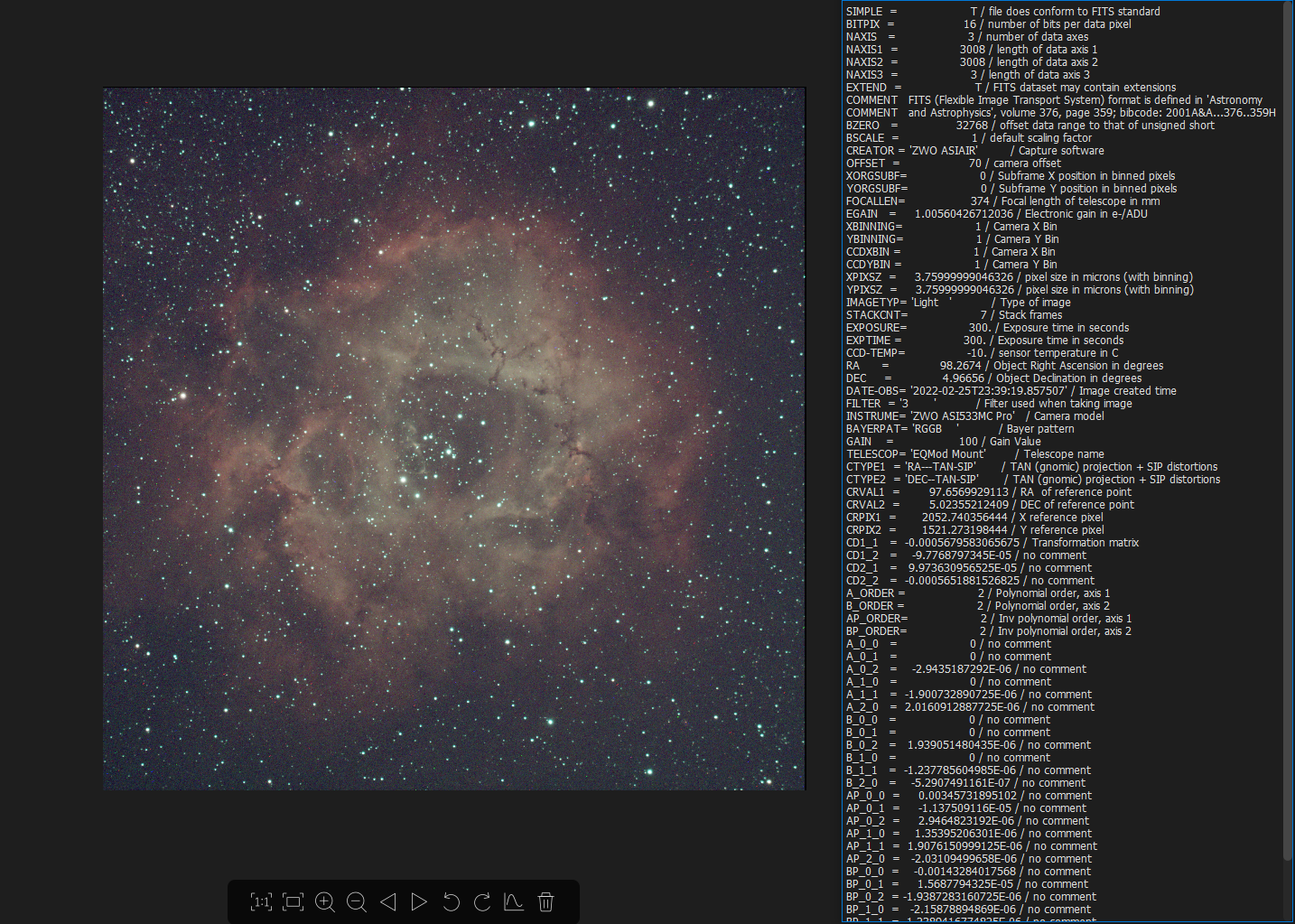Click the BP_1_0 header line
This screenshot has width=1295, height=924.
click(968, 910)
